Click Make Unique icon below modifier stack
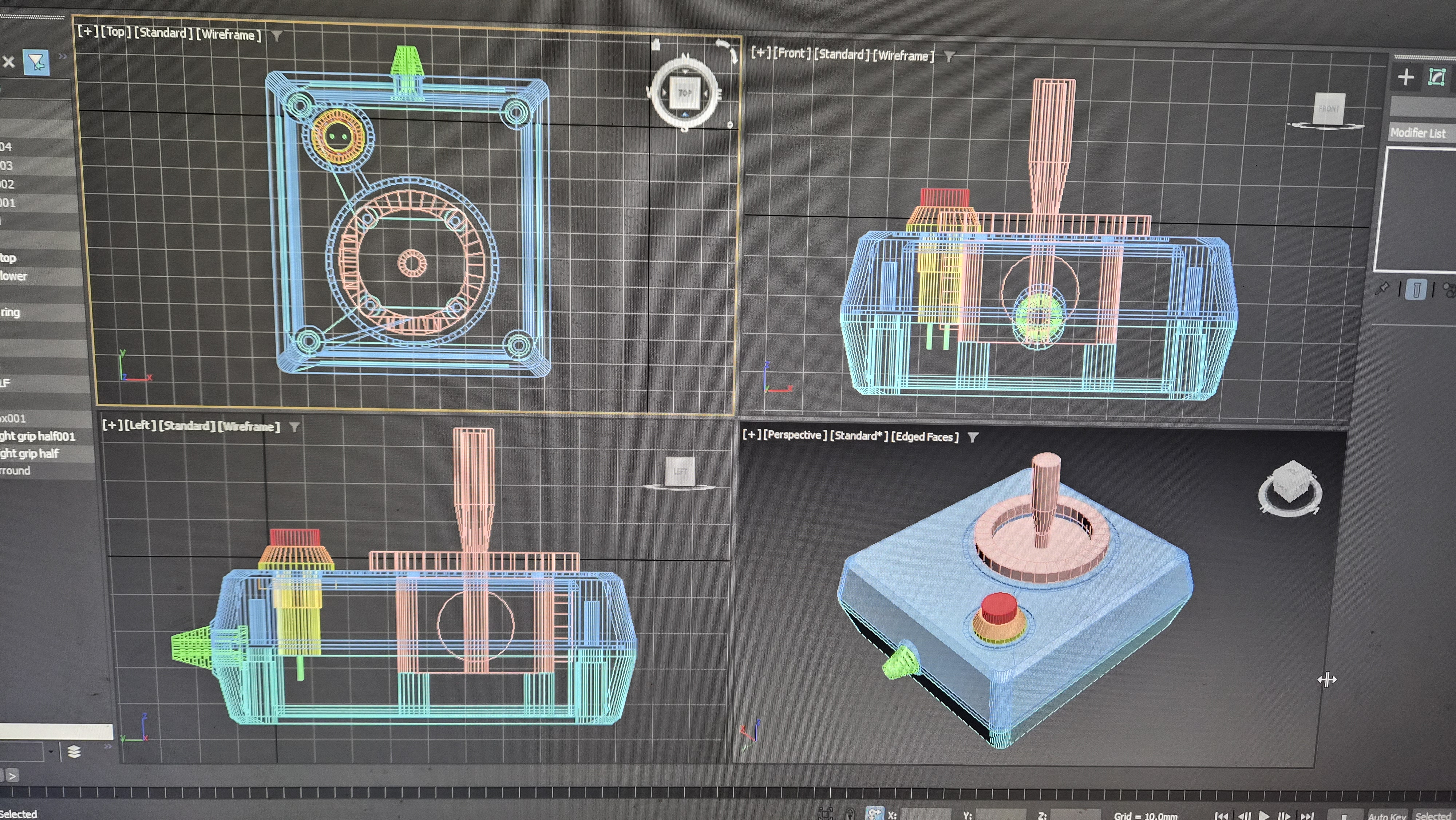The height and width of the screenshot is (820, 1456). pos(1450,289)
